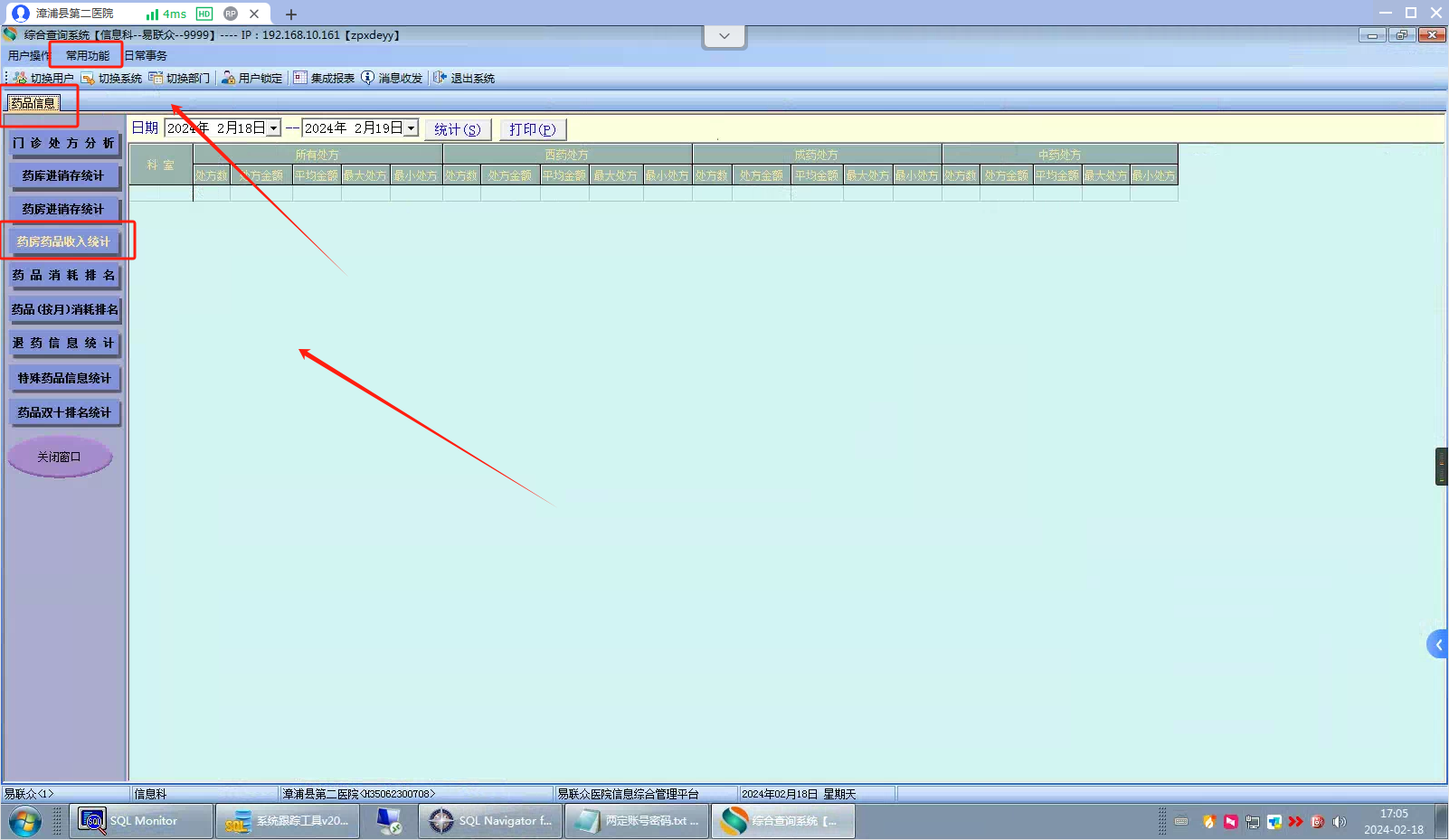Screen dimensions: 1449x840
Task: Minimize the inner 综合查询系统 window
Action: coord(1372,35)
